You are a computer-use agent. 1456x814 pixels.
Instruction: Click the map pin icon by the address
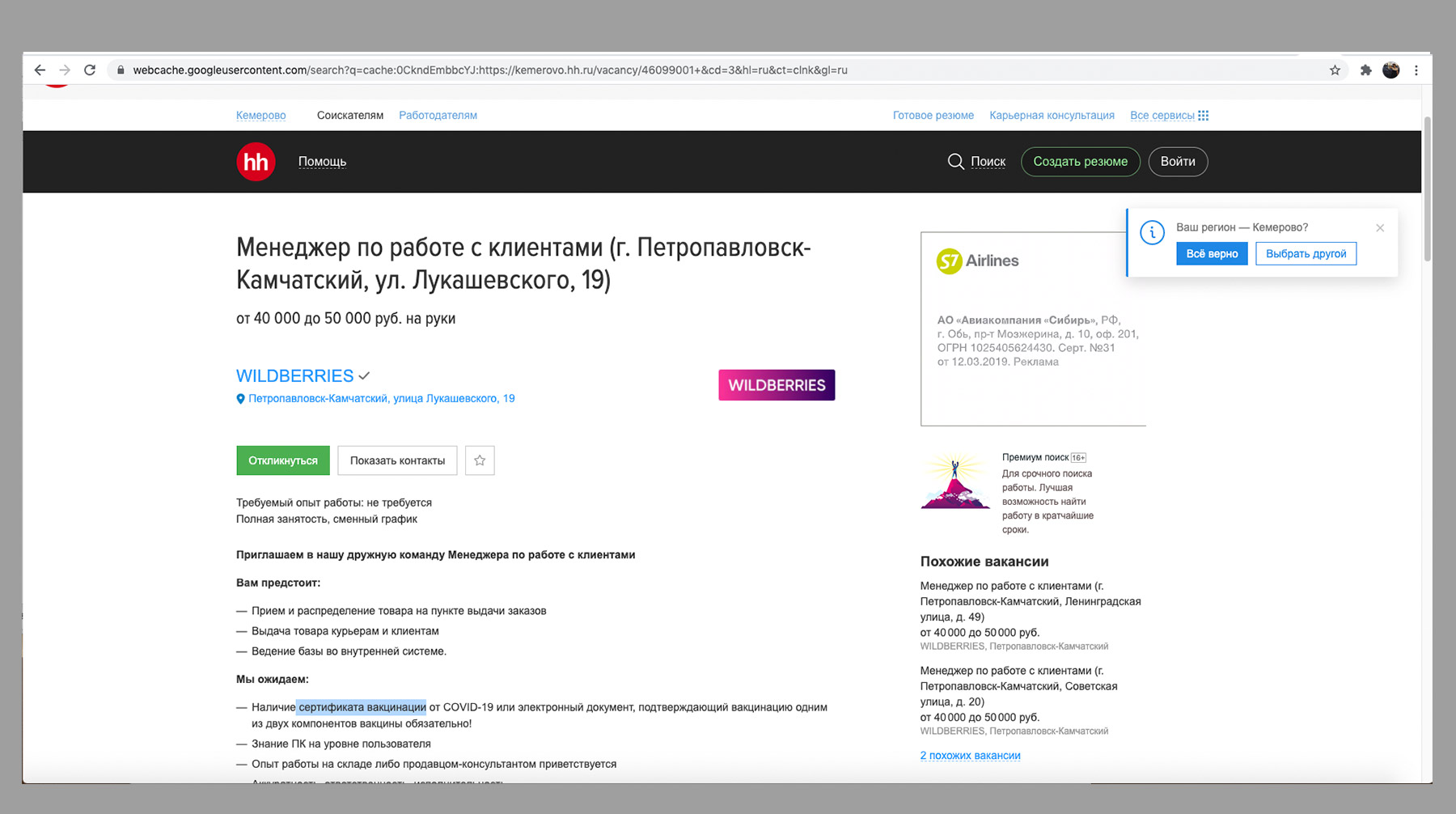click(x=240, y=399)
